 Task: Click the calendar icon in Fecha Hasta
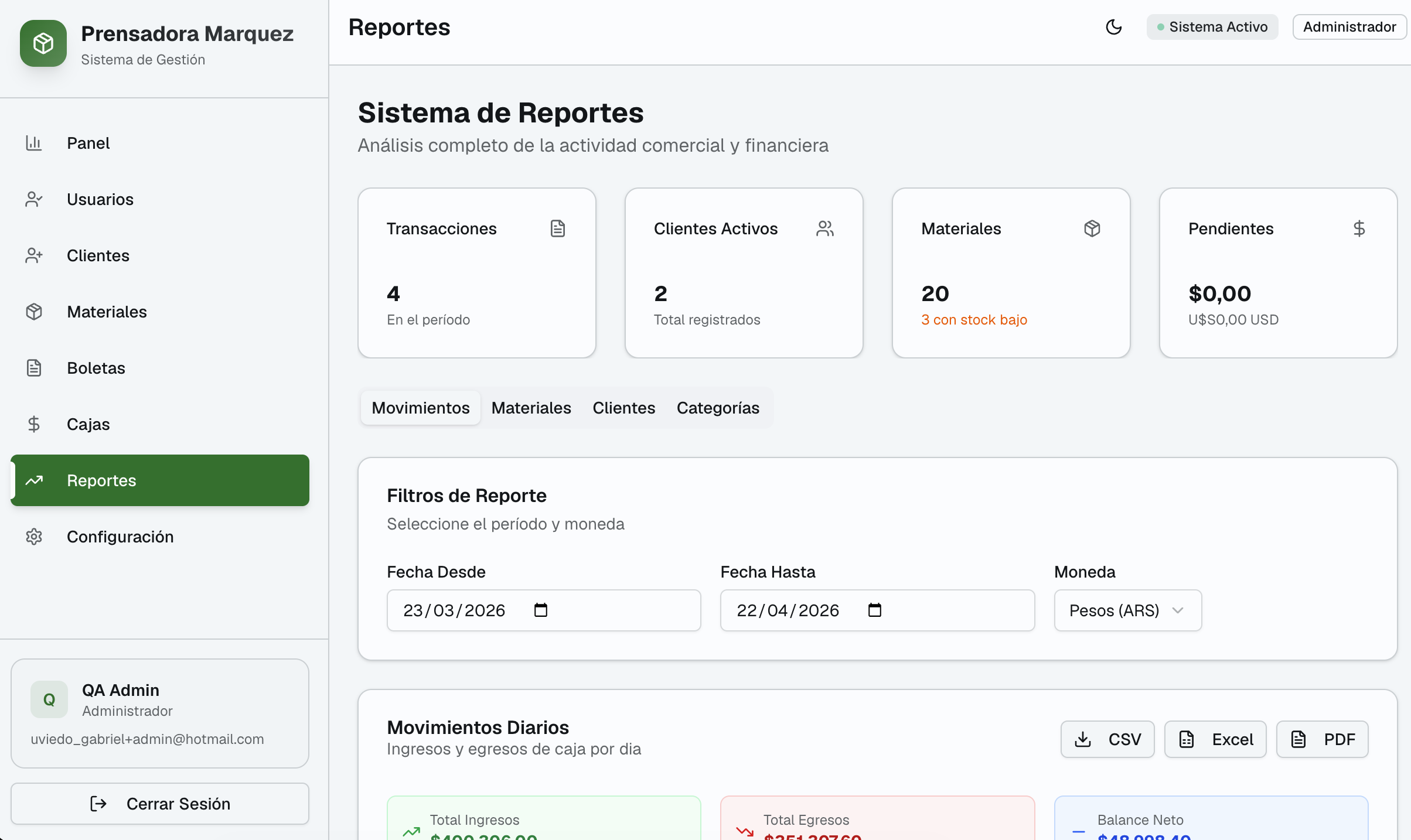click(874, 610)
